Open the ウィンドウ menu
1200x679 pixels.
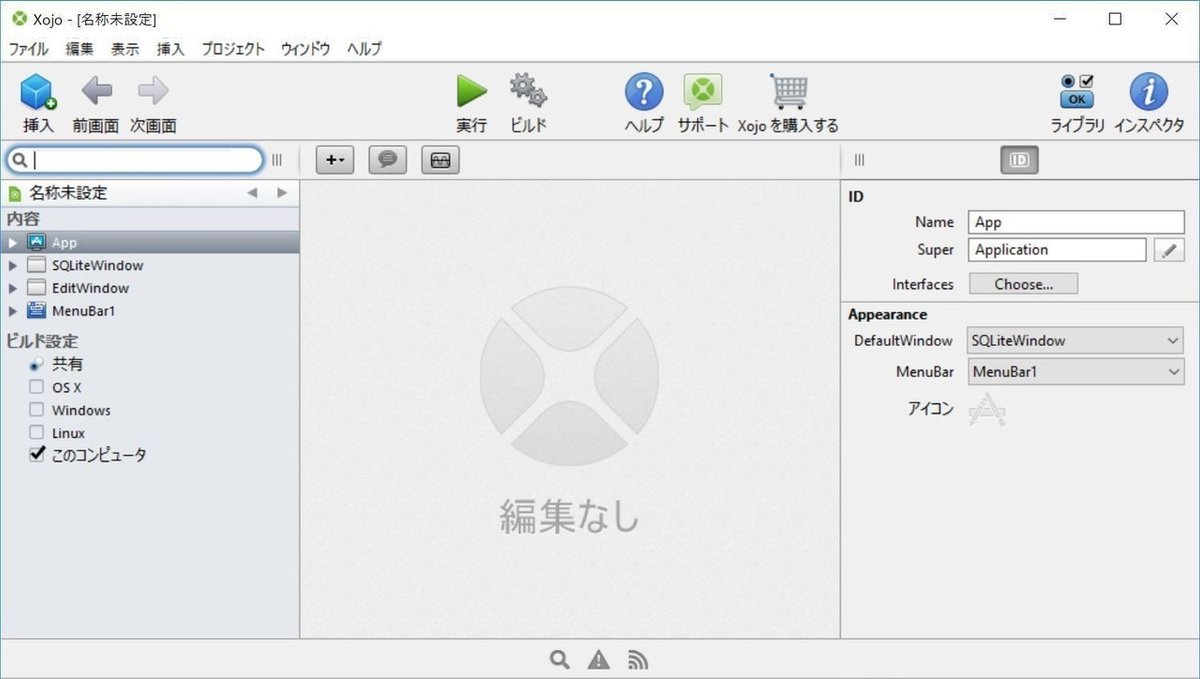305,48
